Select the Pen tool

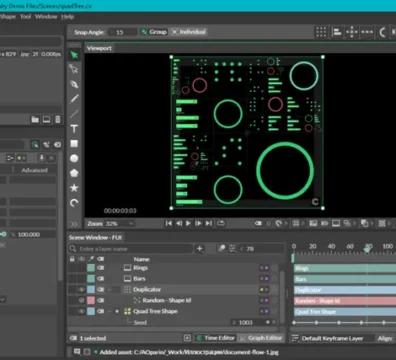coord(74,84)
